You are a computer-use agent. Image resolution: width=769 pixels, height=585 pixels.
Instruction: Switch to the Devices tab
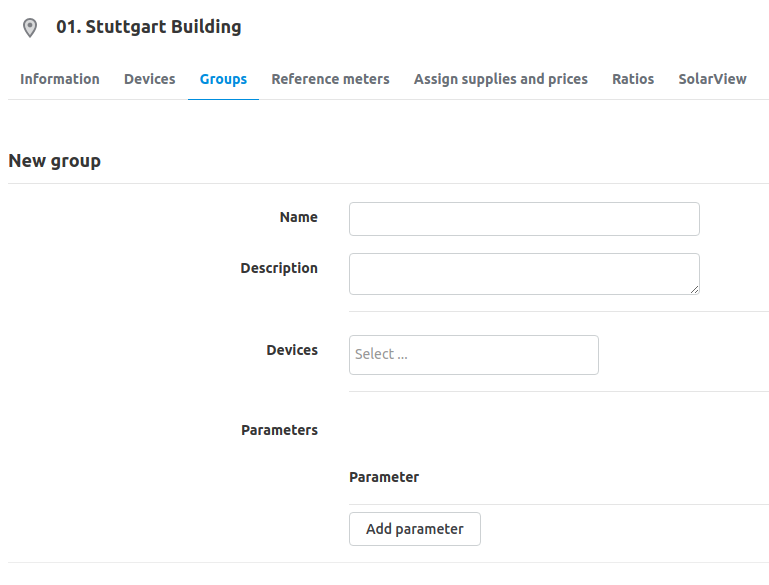150,79
